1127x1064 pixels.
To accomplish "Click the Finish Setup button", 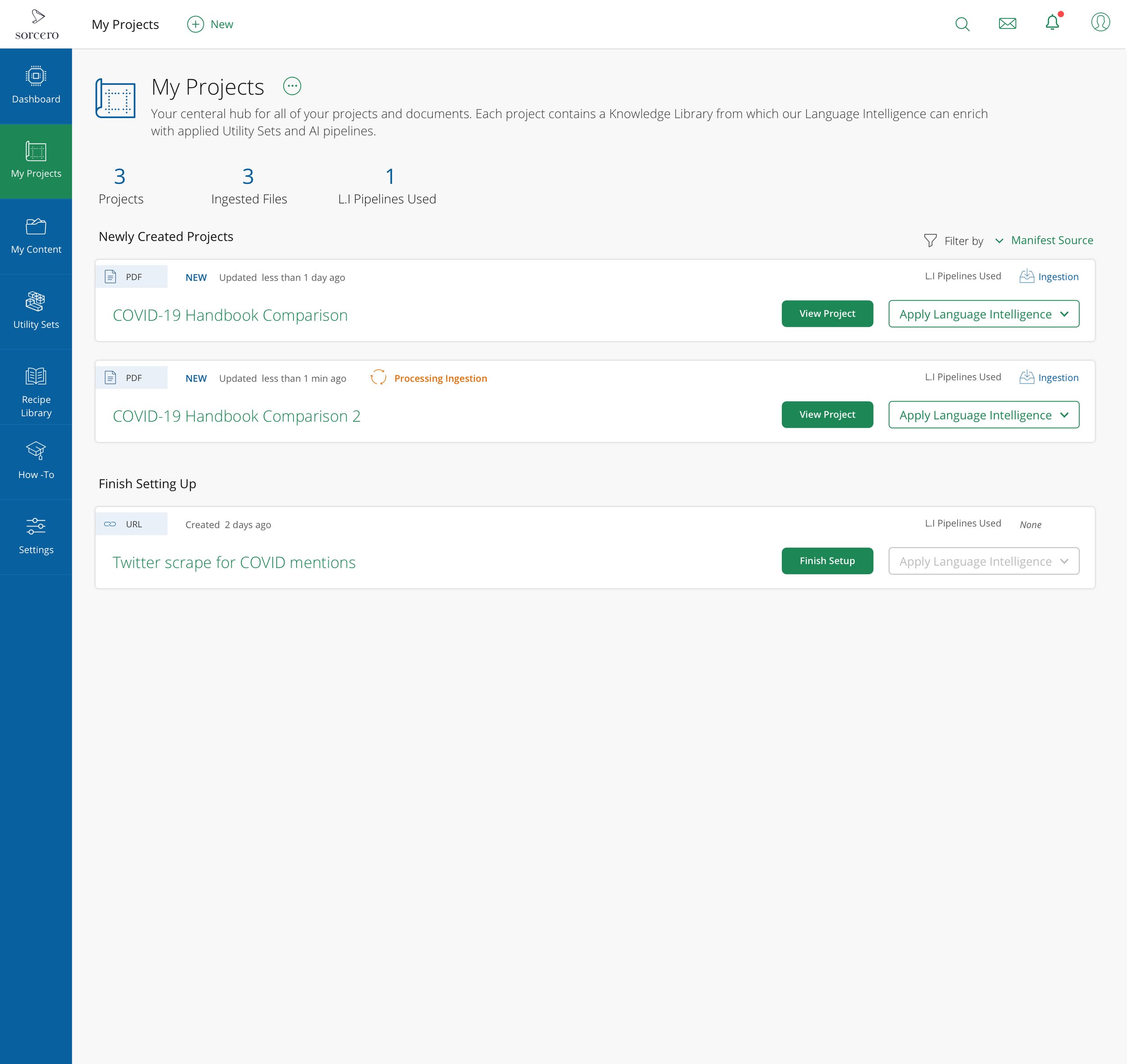I will click(x=826, y=561).
